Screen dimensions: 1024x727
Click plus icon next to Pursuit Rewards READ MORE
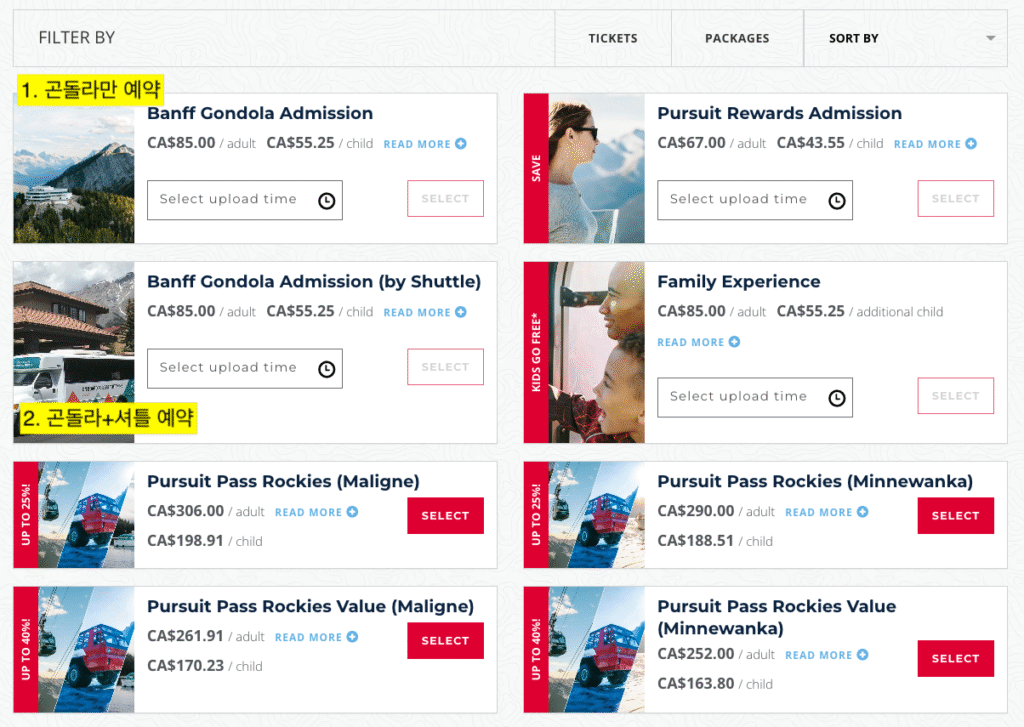click(x=971, y=144)
